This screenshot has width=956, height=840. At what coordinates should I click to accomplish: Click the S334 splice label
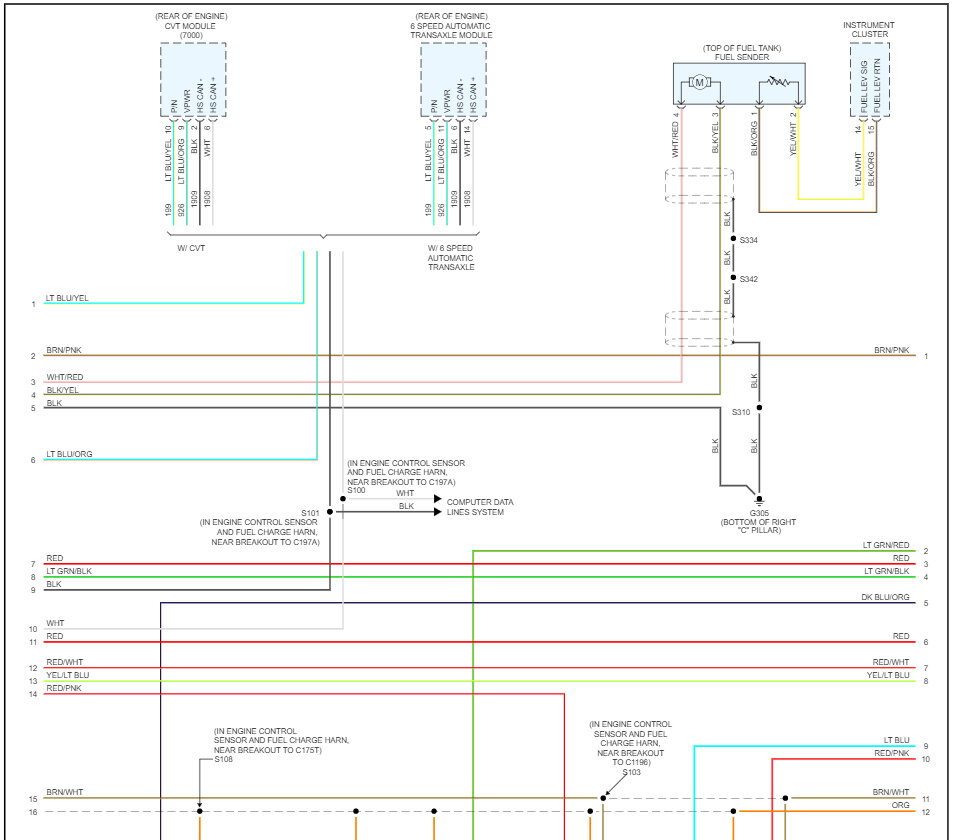click(x=749, y=240)
